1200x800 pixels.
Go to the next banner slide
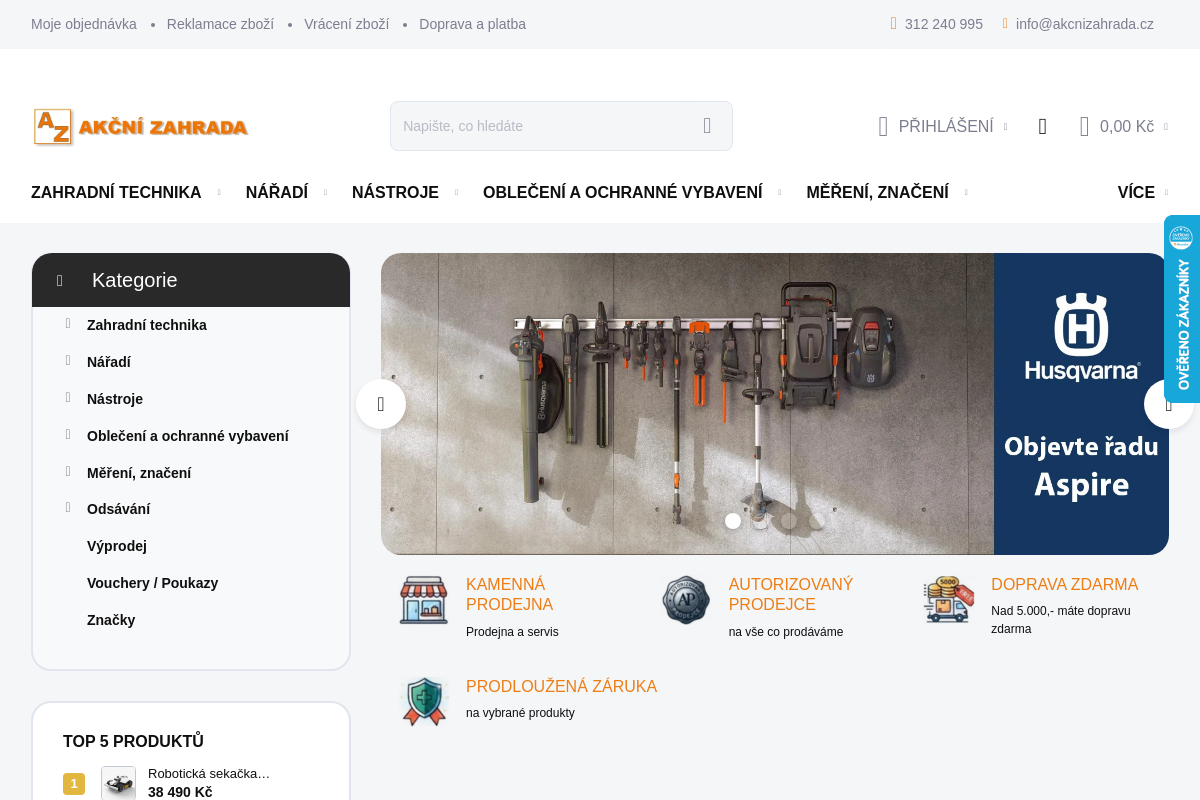coord(1169,404)
